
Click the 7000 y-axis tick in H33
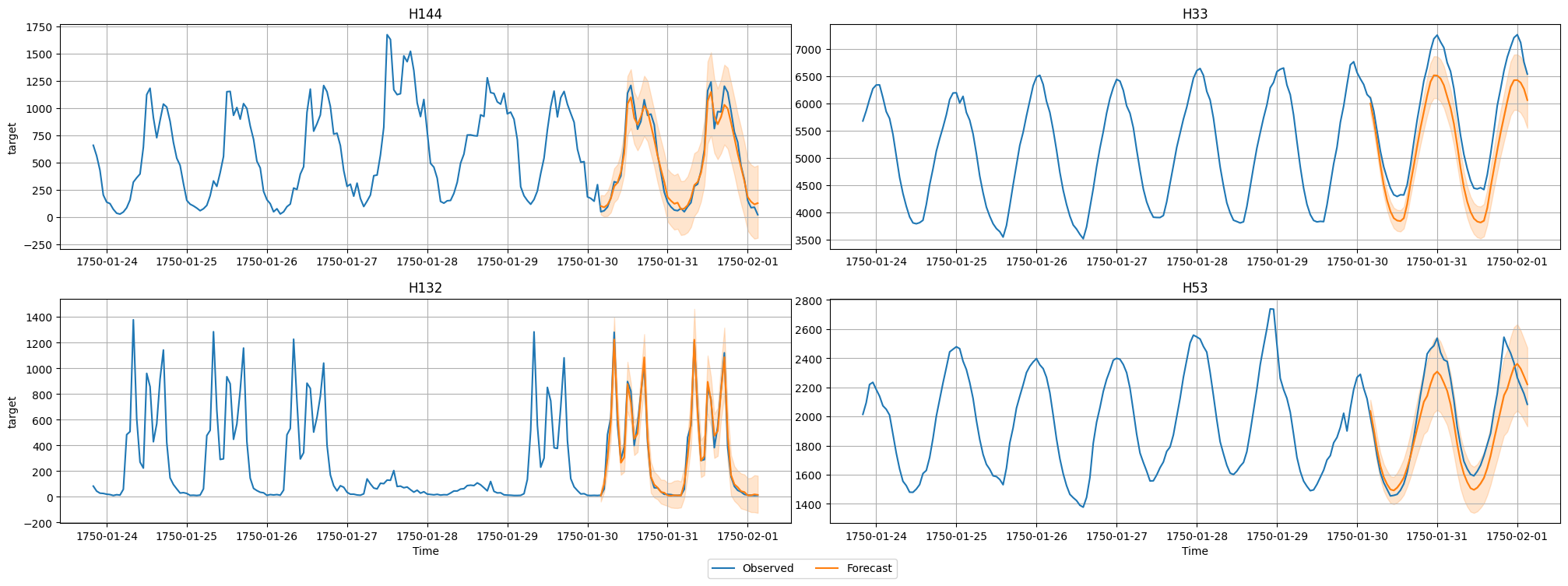point(809,50)
